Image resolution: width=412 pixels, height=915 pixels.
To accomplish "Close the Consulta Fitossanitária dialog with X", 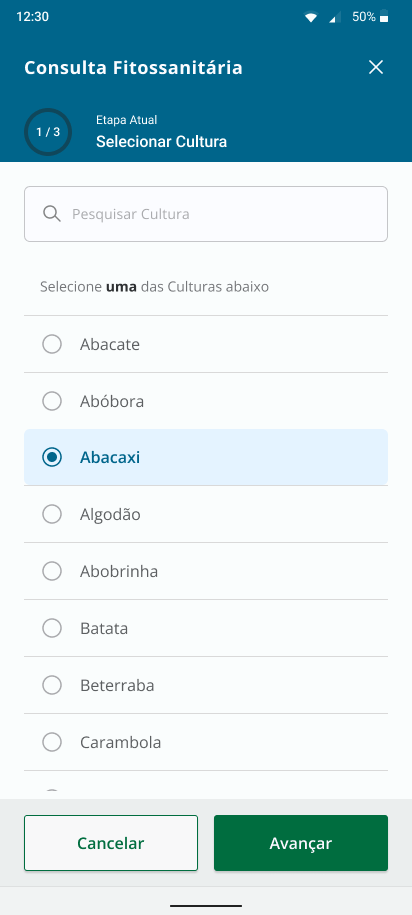I will [x=376, y=67].
